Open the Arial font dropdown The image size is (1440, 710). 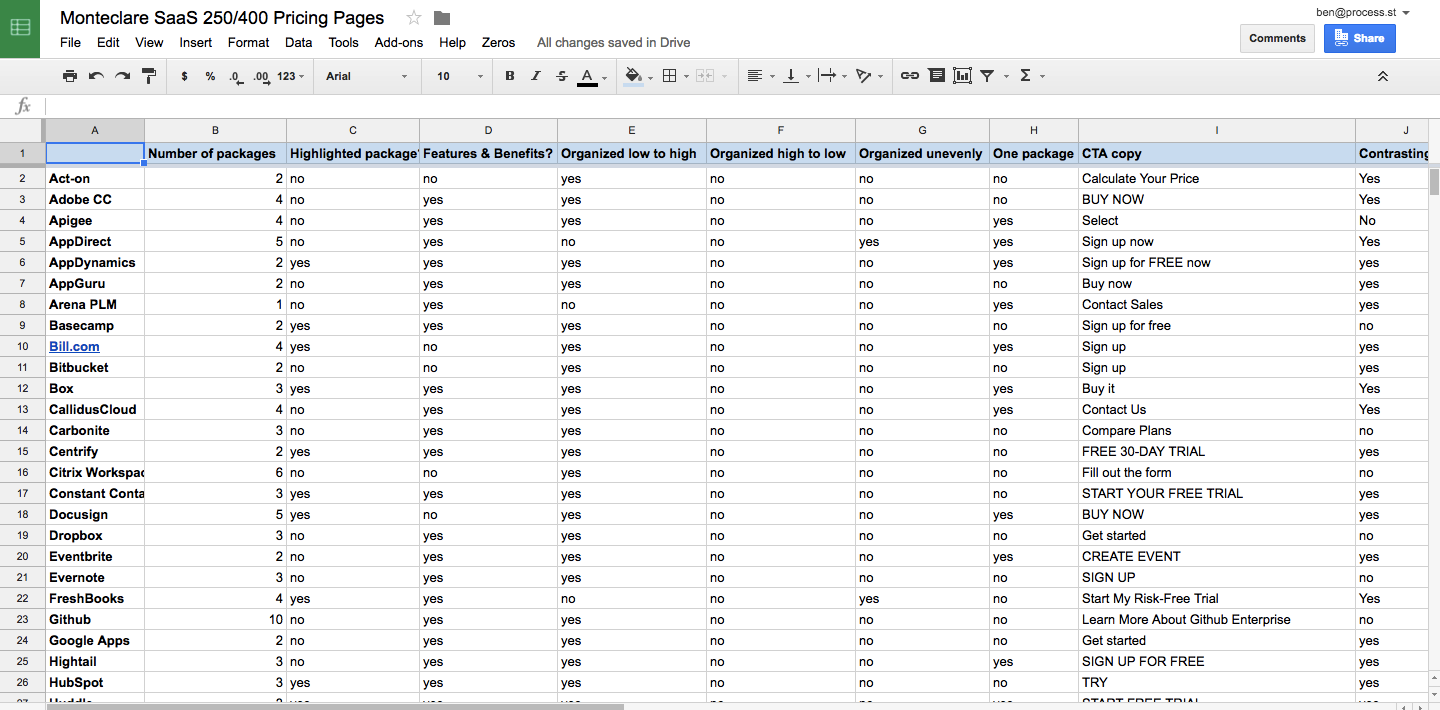pos(367,76)
